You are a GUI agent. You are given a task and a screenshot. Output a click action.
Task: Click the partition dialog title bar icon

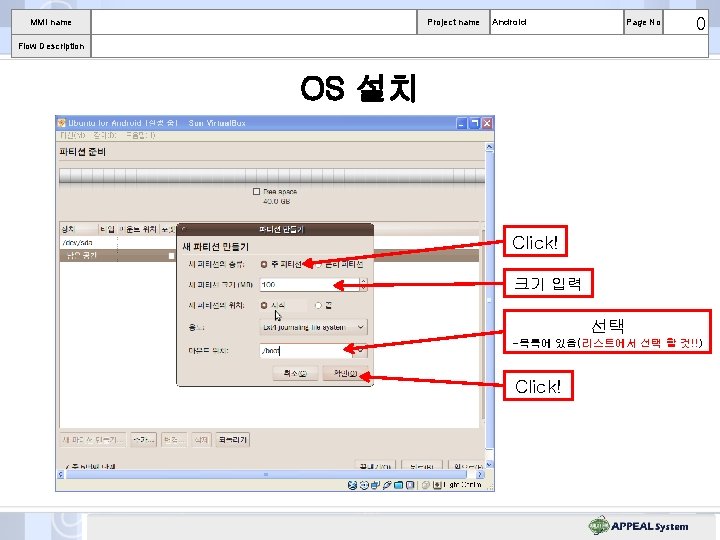click(x=183, y=229)
